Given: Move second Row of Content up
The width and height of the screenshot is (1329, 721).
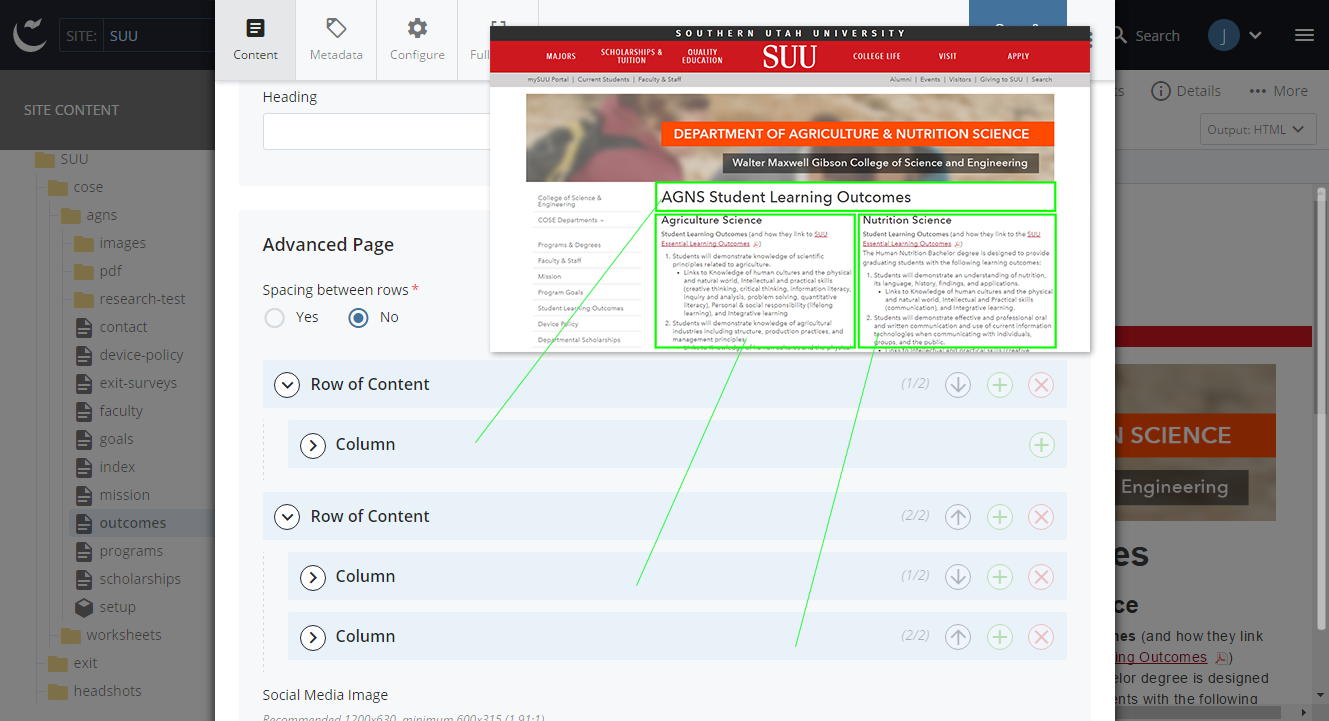Looking at the screenshot, I should tap(958, 517).
